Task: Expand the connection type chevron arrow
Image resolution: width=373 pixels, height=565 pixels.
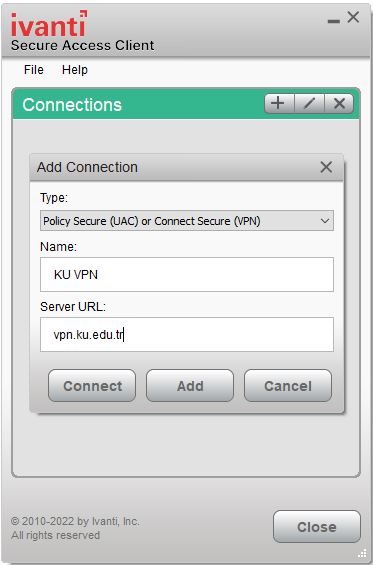Action: pos(325,221)
